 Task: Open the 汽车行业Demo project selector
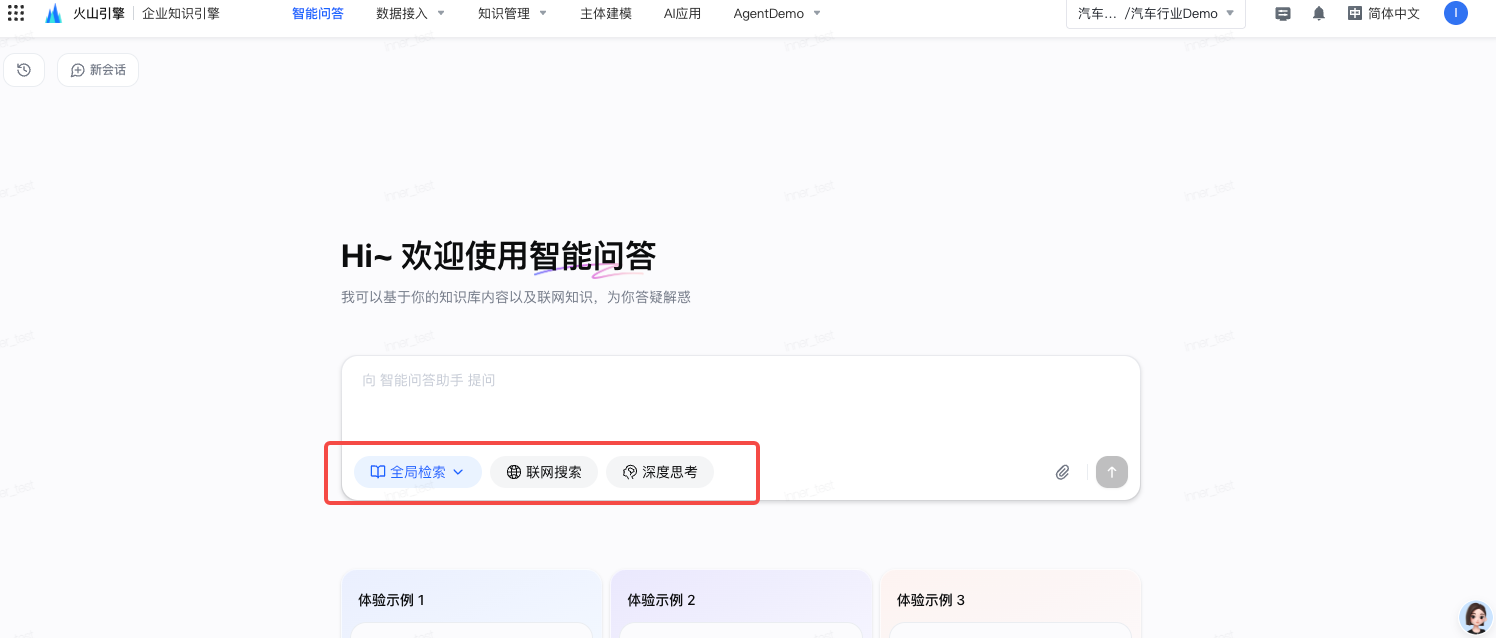[x=1156, y=14]
